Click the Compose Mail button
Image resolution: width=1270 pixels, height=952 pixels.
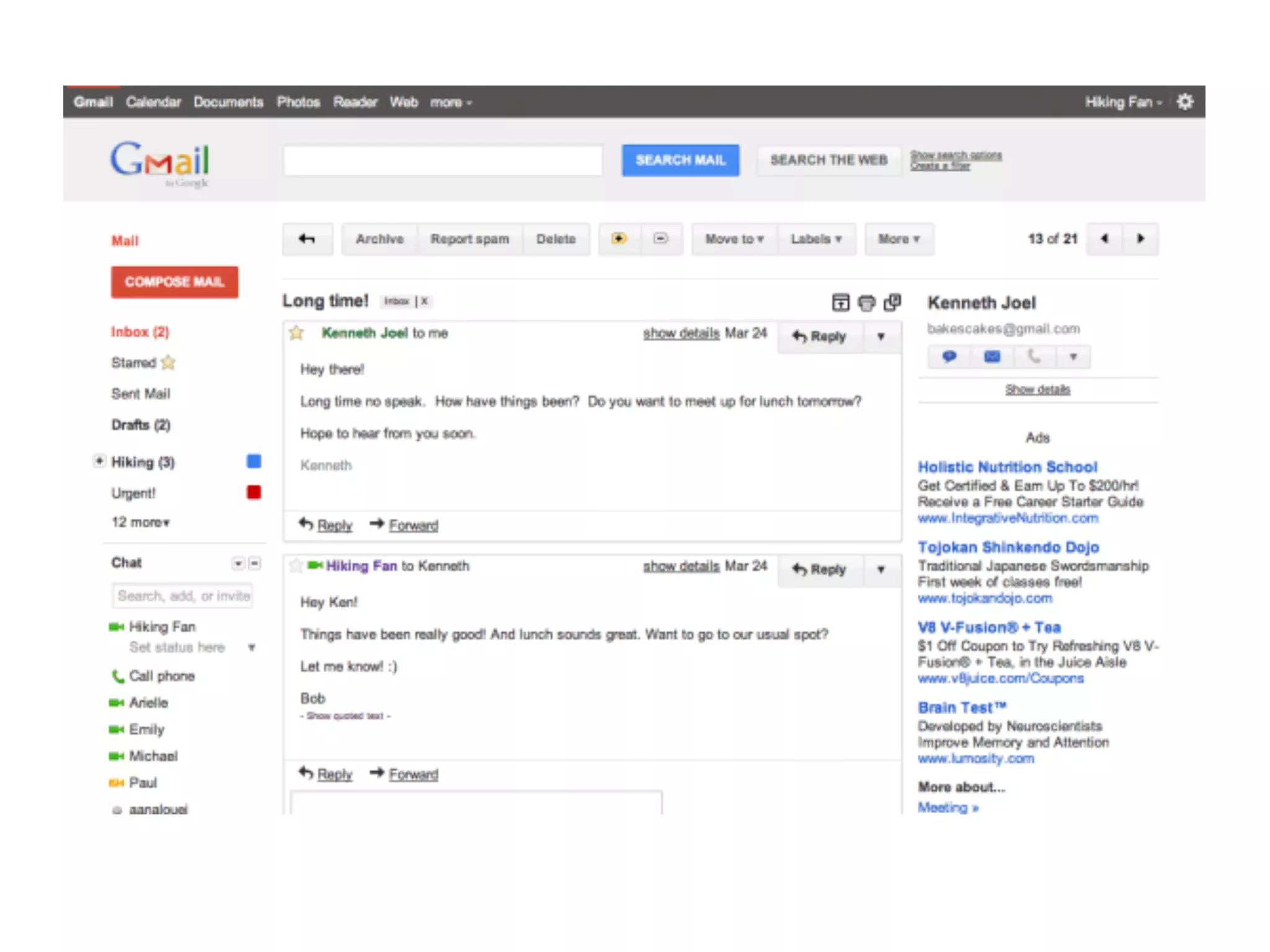pyautogui.click(x=174, y=282)
